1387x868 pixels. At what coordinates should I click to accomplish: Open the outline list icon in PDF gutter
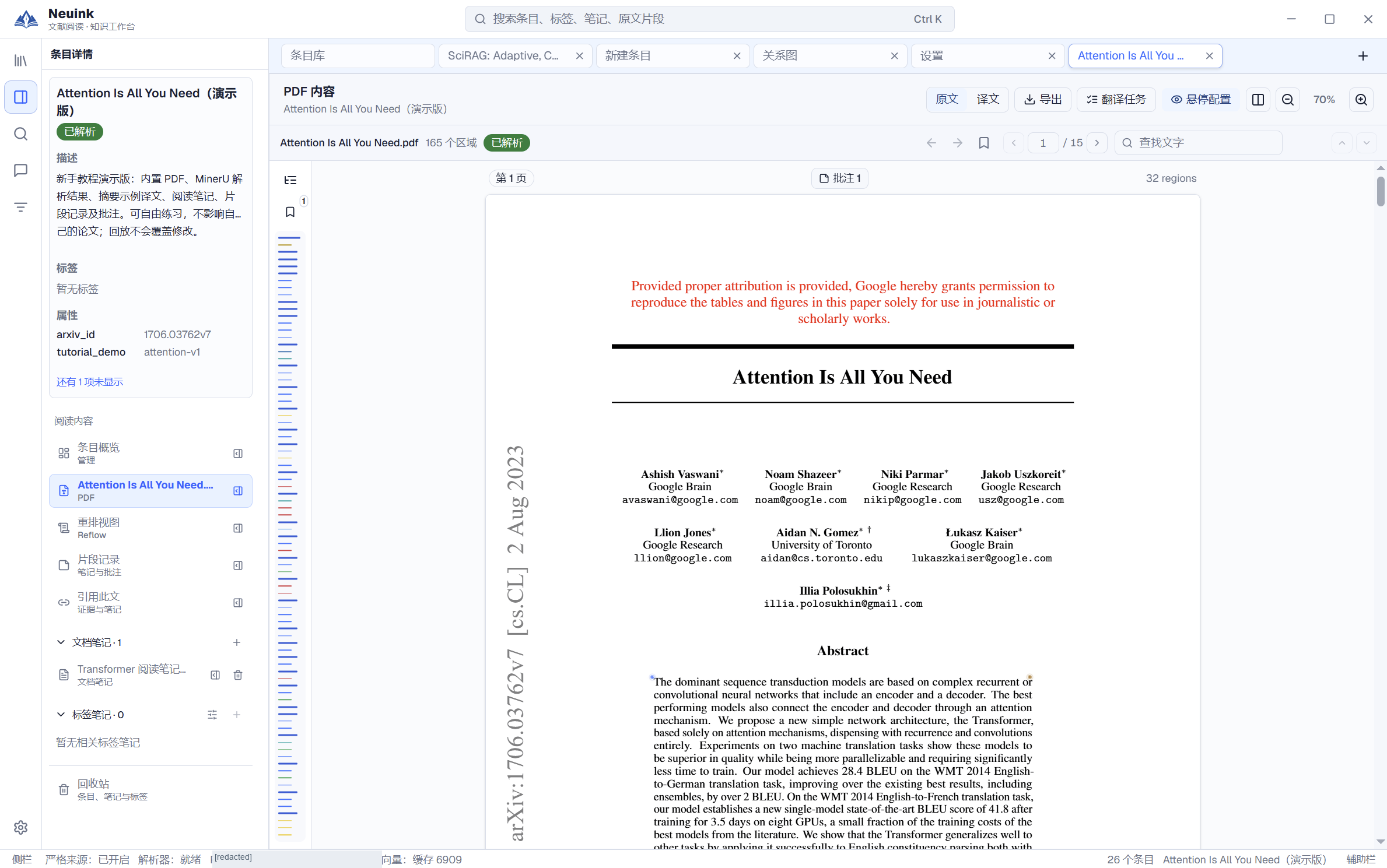click(290, 180)
